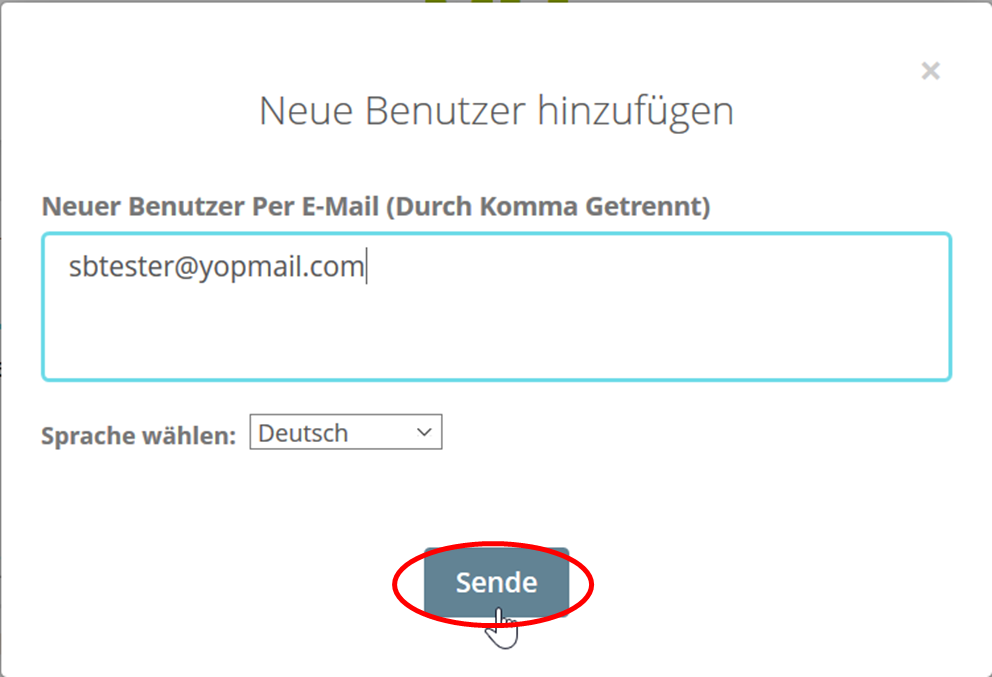Screen dimensions: 992x677
Task: Click the 'sbtester' part of the address
Action: click(x=120, y=266)
